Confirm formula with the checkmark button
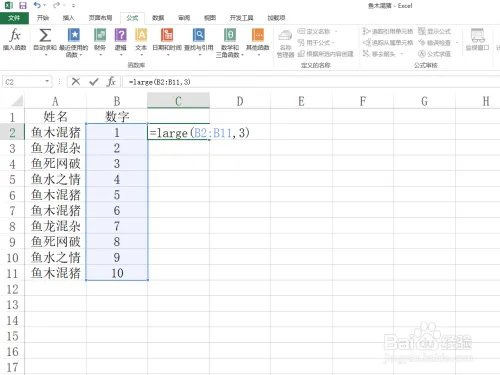Image resolution: width=500 pixels, height=375 pixels. click(x=94, y=81)
